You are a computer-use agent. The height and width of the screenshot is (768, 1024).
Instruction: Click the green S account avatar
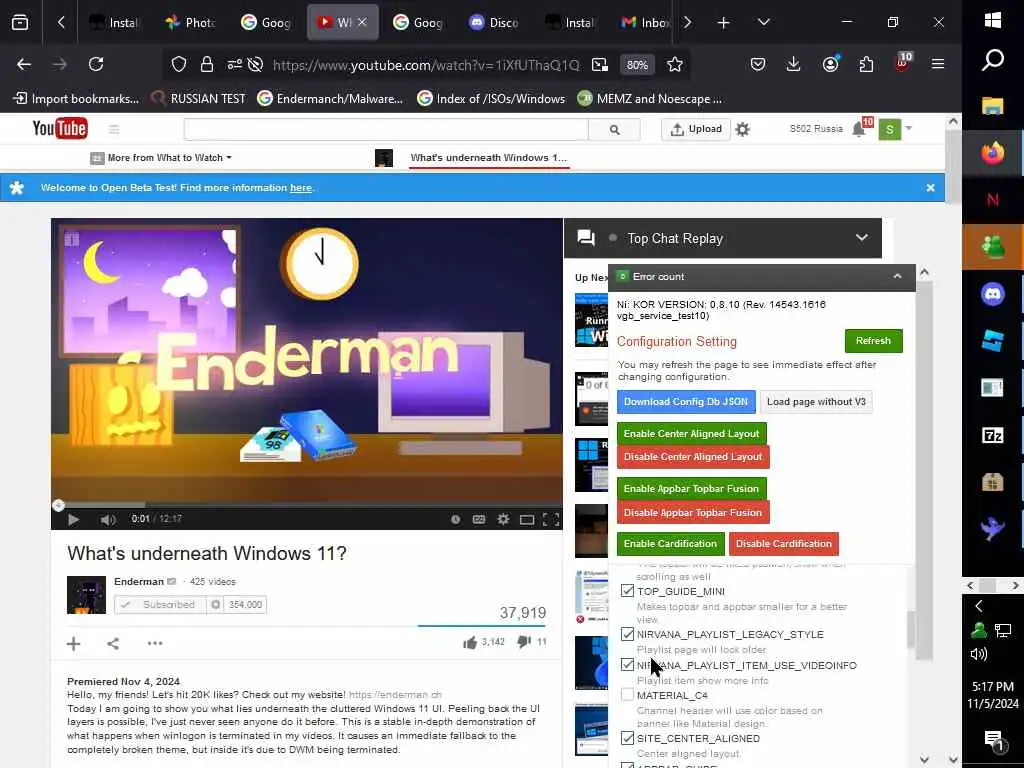tap(889, 129)
